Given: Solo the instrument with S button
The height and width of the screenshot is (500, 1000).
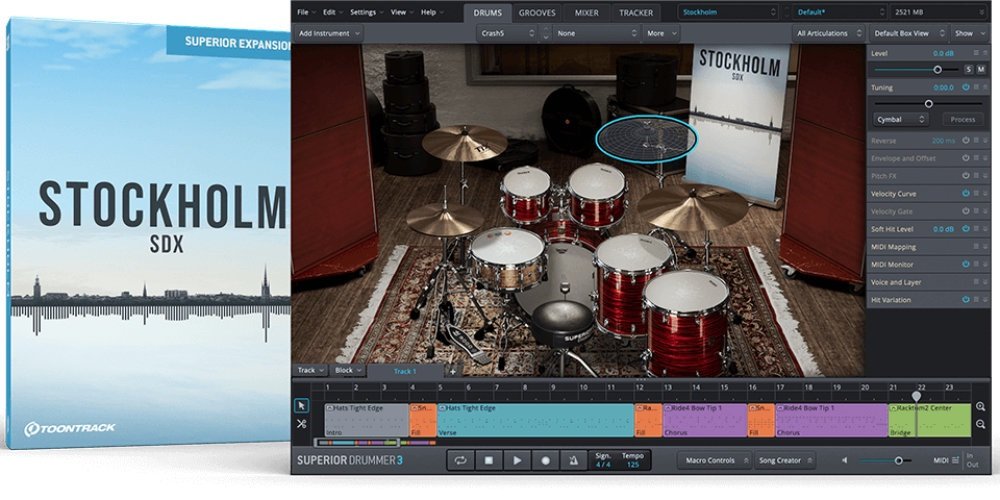Looking at the screenshot, I should coord(968,69).
